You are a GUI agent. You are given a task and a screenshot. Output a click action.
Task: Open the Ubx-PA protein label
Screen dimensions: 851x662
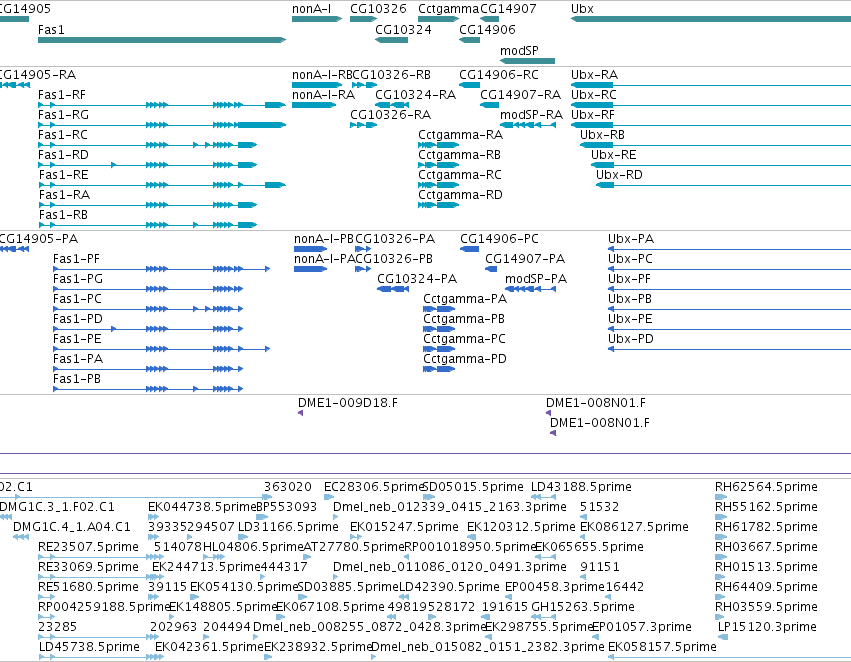coord(631,239)
